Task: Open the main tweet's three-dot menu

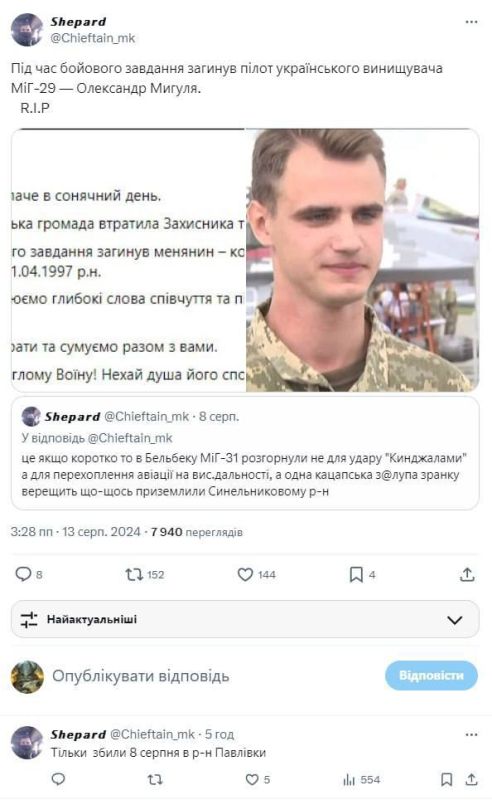Action: 471,22
